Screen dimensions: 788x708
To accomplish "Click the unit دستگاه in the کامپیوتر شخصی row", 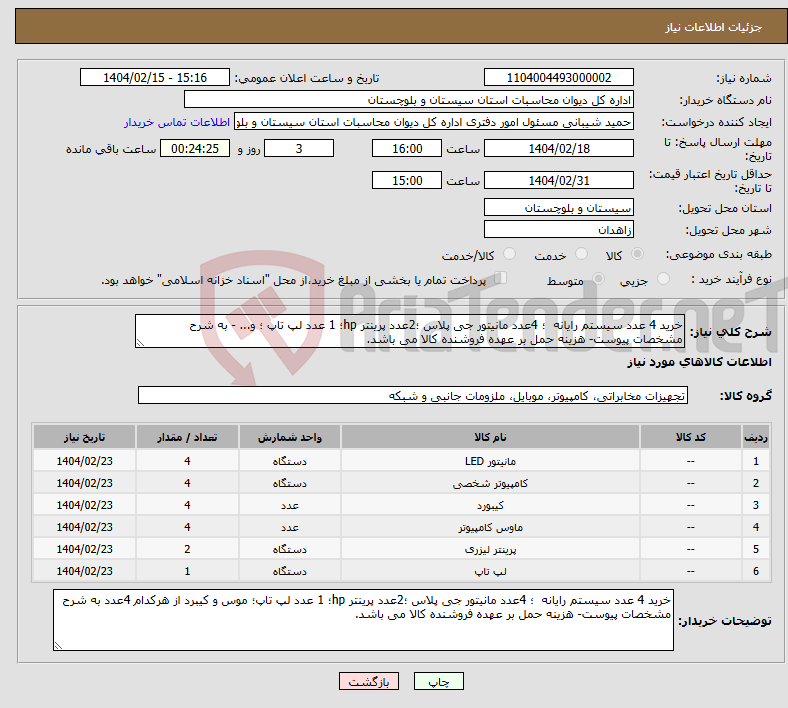I will 290,483.
